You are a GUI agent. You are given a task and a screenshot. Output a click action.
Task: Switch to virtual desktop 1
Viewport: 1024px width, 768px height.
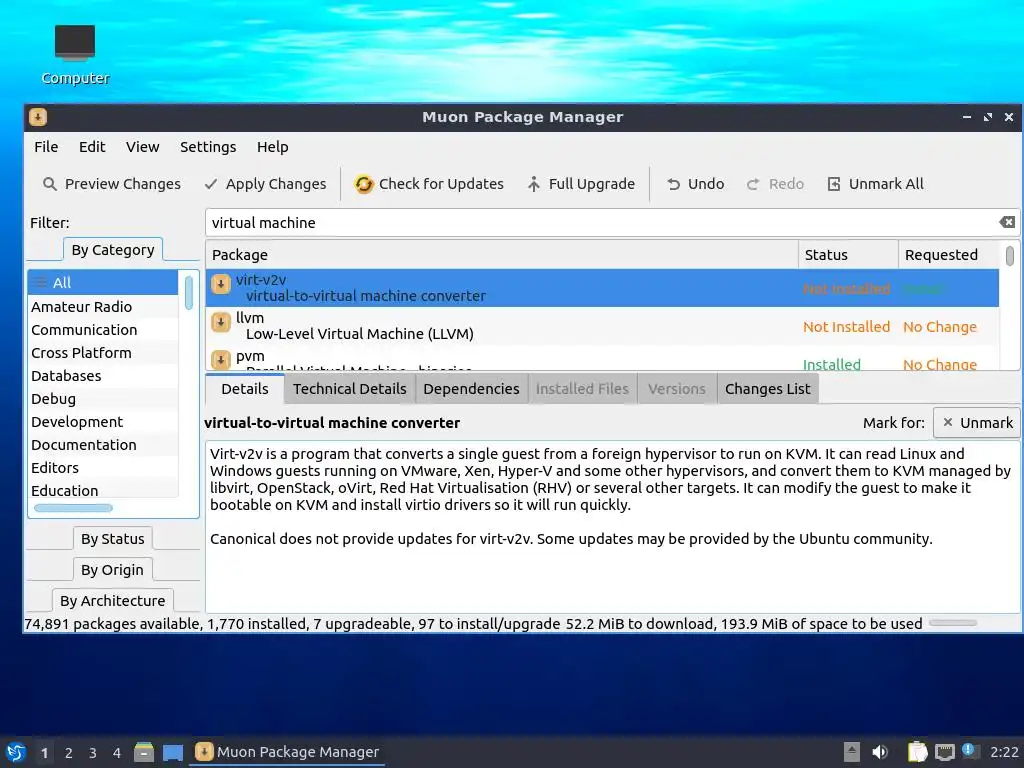[44, 753]
